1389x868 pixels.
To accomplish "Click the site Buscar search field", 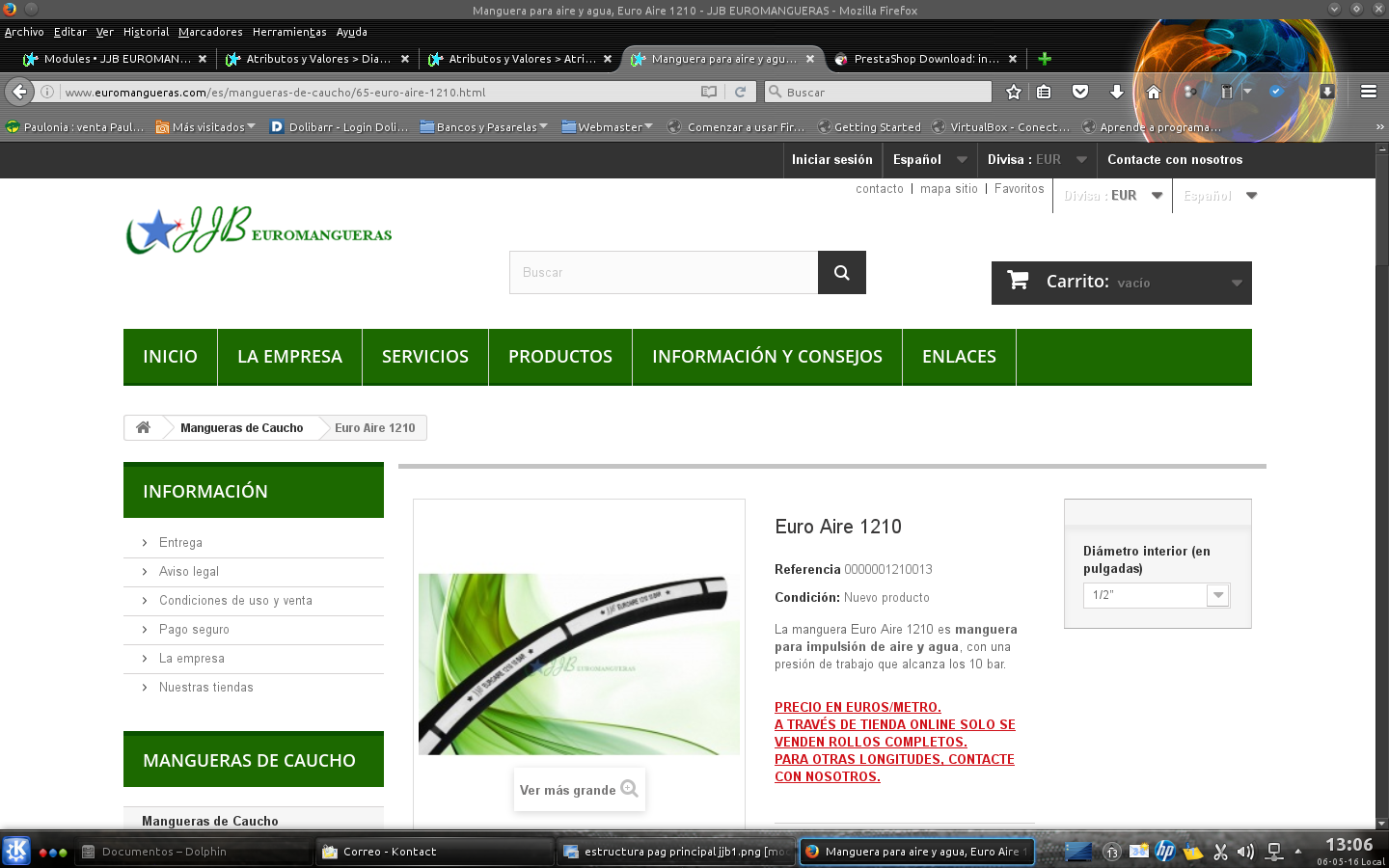I will pyautogui.click(x=664, y=273).
